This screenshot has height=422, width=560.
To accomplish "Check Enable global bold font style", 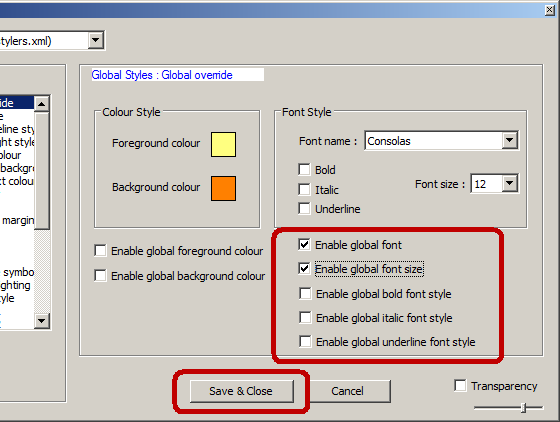I will (305, 293).
